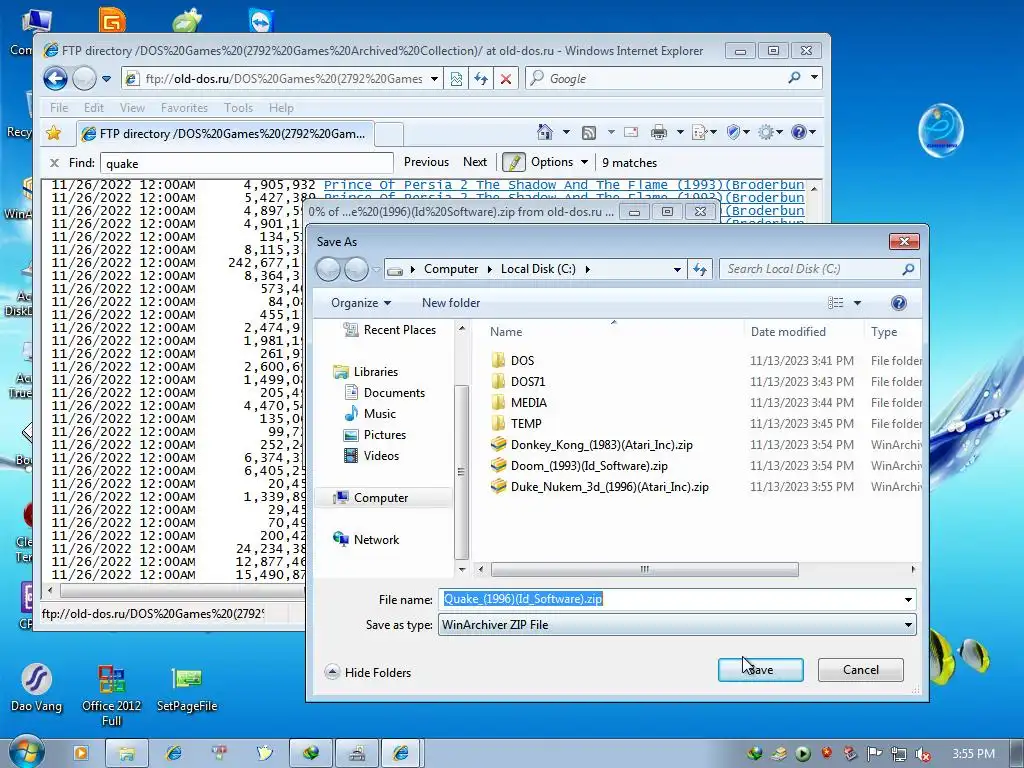Image resolution: width=1024 pixels, height=768 pixels.
Task: Open the first Prince Of Persia 2 link
Action: (x=564, y=185)
